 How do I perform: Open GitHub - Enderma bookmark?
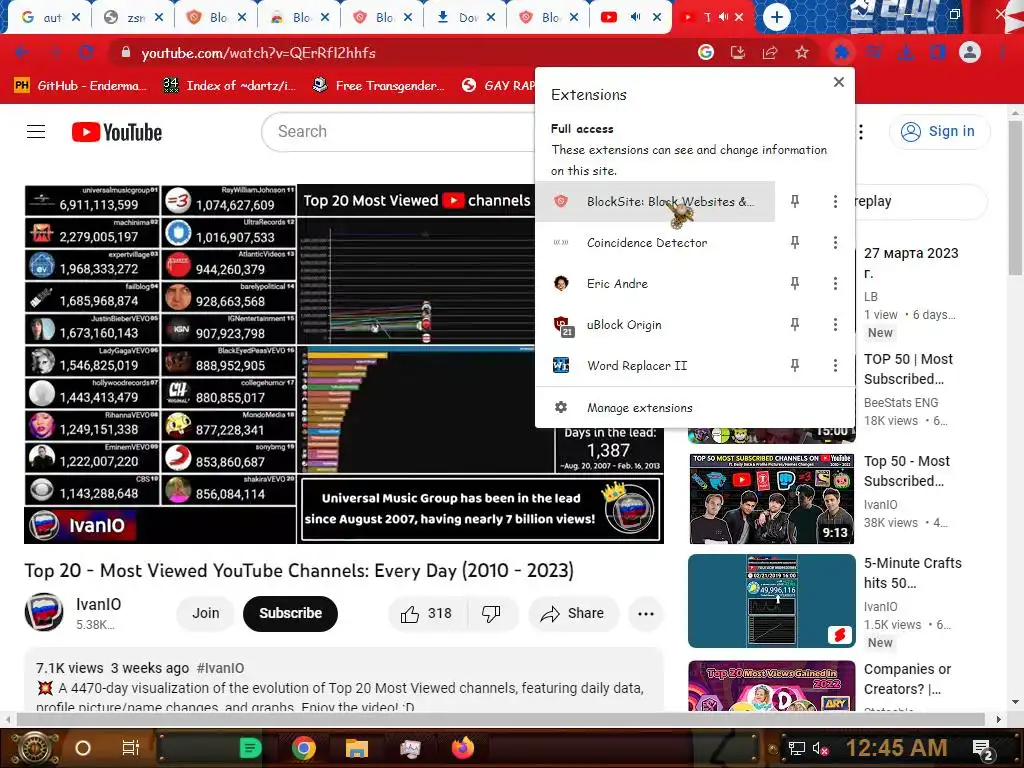point(80,85)
